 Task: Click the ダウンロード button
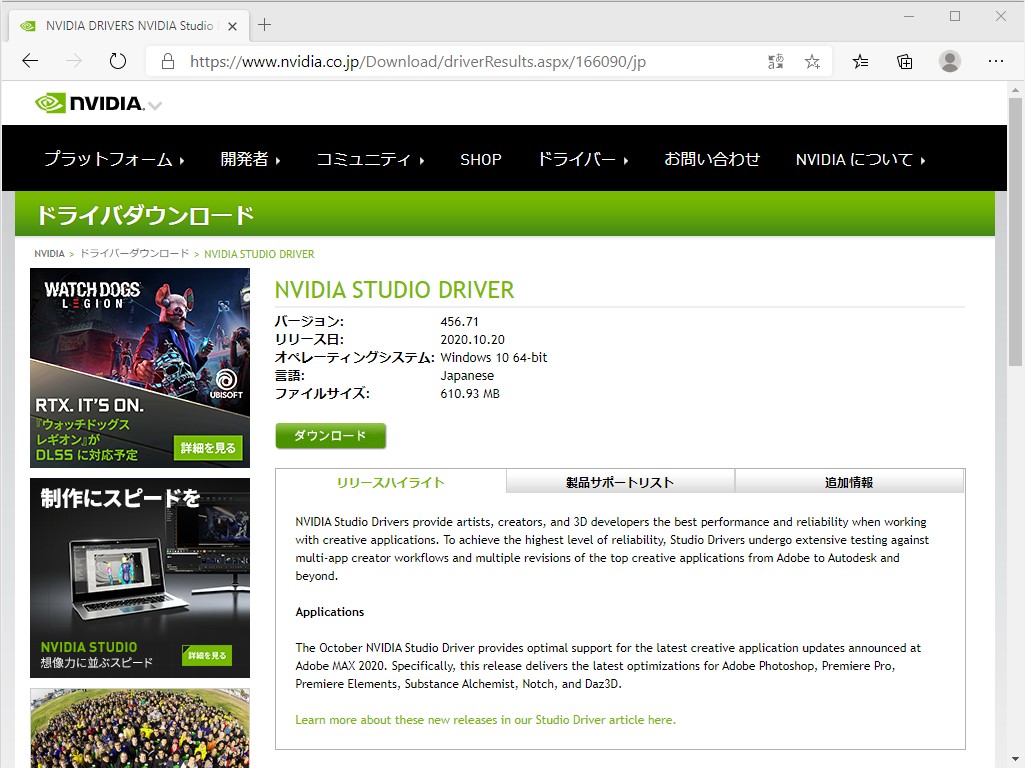point(330,435)
